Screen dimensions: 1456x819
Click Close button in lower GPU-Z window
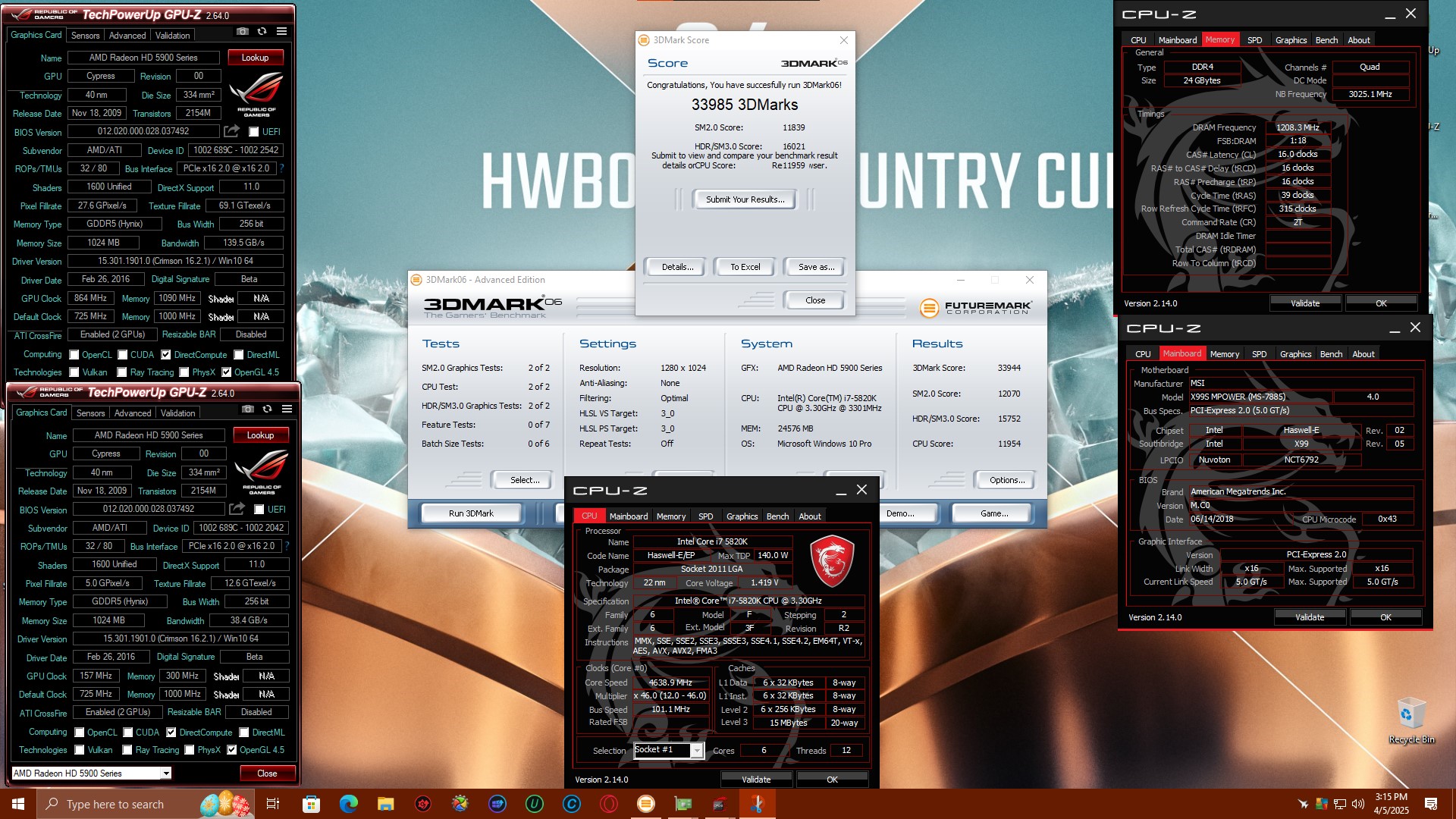coord(267,773)
